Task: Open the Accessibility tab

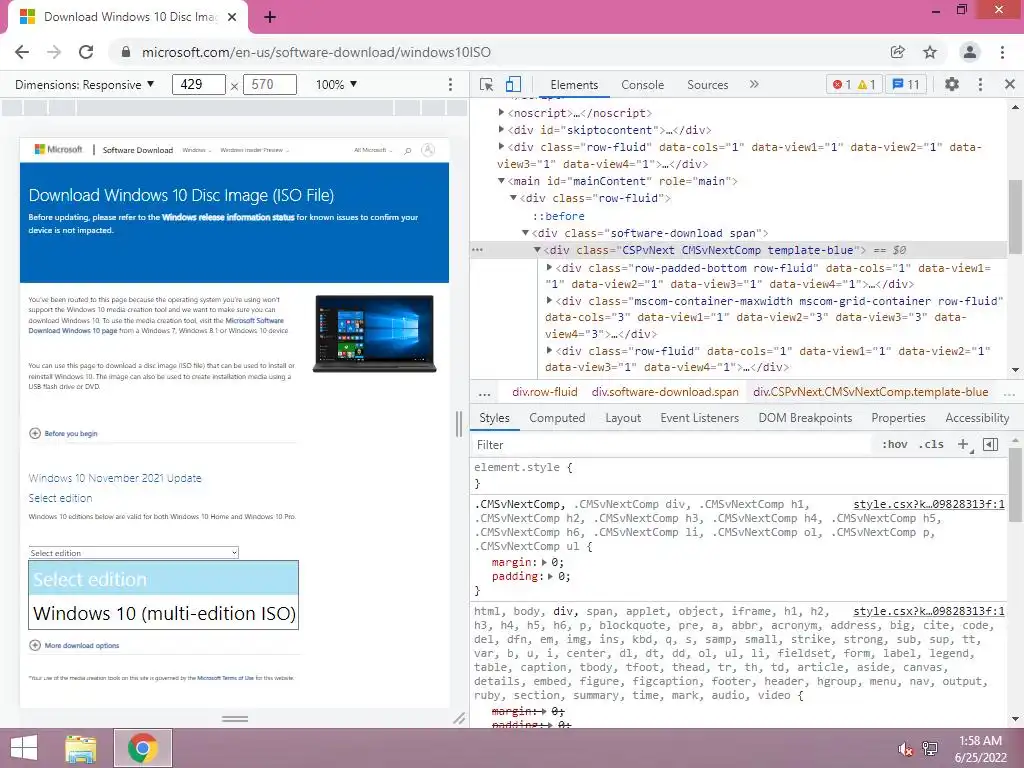Action: 977,418
